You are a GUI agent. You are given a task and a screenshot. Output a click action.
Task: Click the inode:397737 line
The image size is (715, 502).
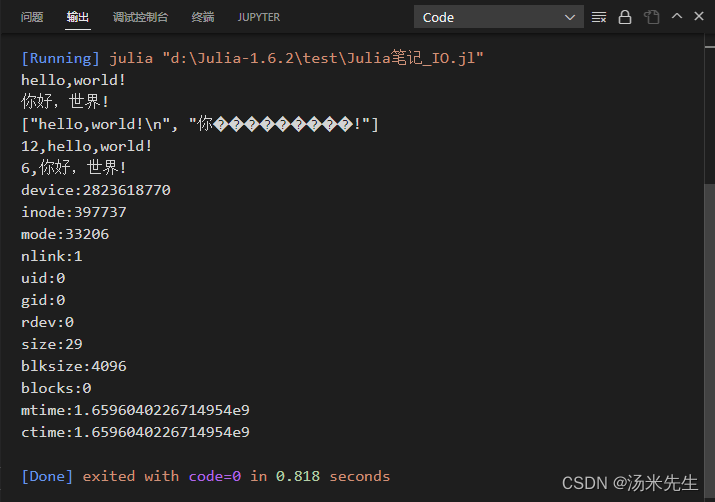pyautogui.click(x=74, y=212)
